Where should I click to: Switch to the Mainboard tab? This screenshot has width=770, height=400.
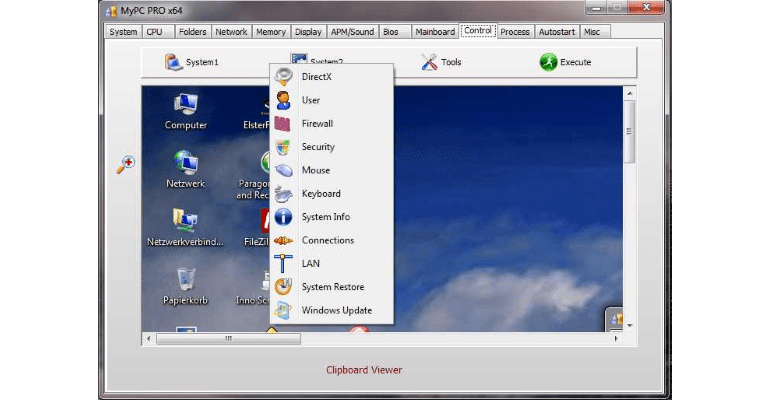[434, 32]
